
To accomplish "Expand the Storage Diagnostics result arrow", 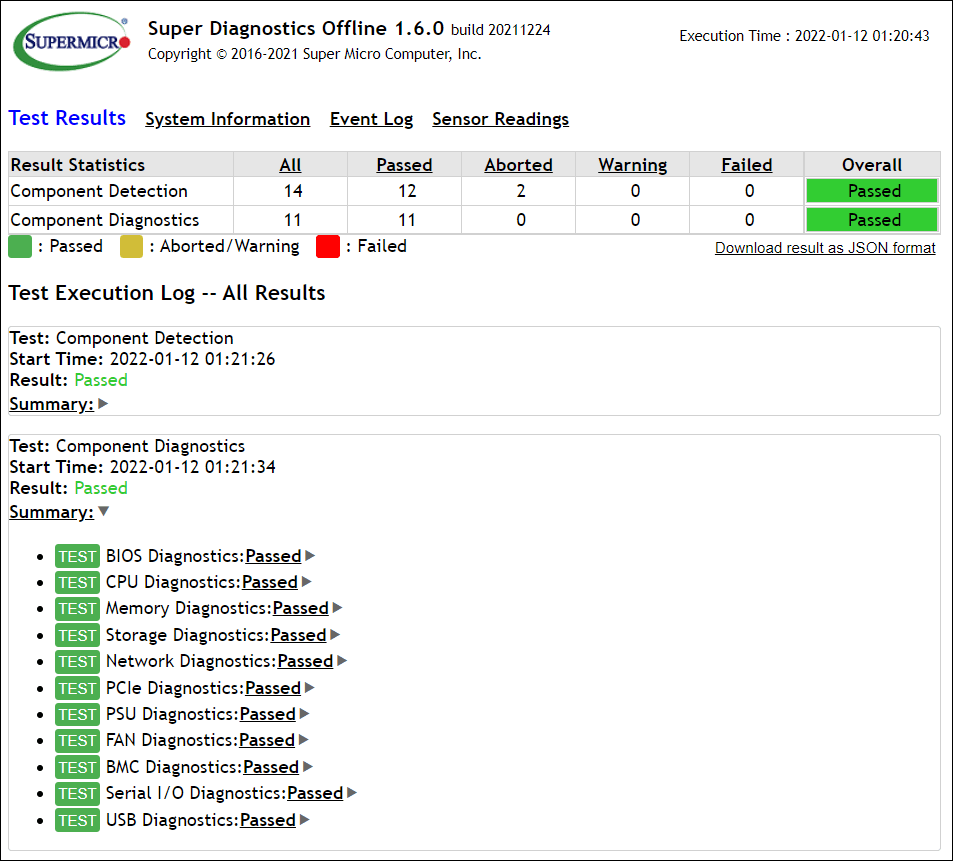I will [335, 635].
